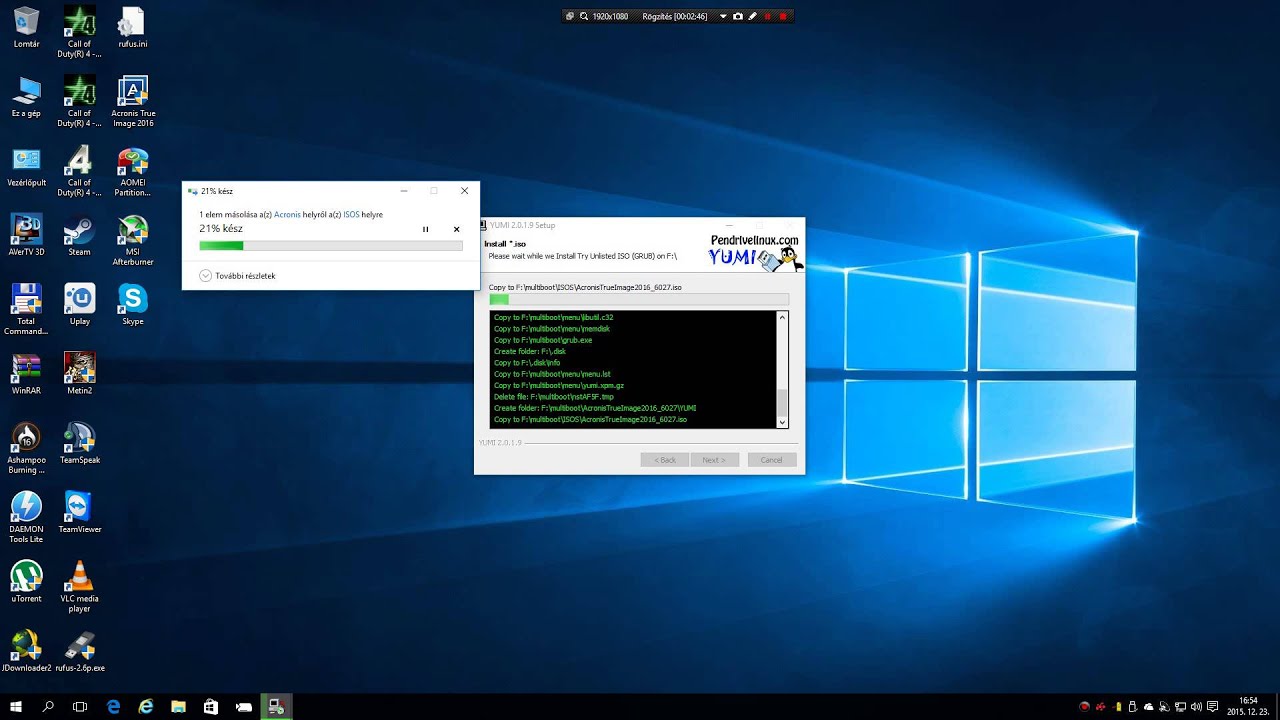Open Task View on the taskbar
Image resolution: width=1280 pixels, height=720 pixels.
pyautogui.click(x=80, y=707)
